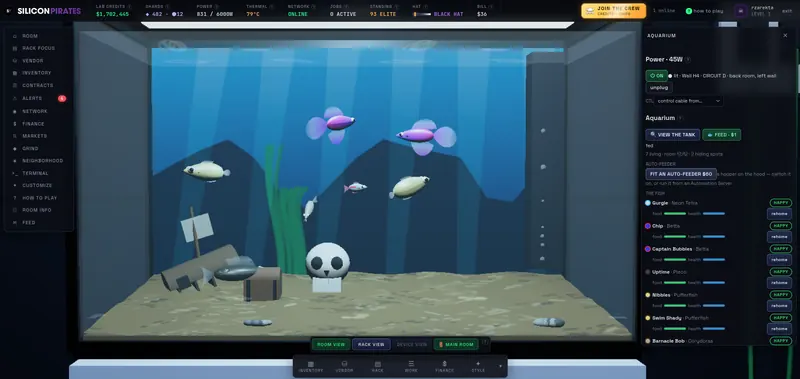Open the user avatar icon top right
Image resolution: width=800 pixels, height=379 pixels.
(x=741, y=11)
